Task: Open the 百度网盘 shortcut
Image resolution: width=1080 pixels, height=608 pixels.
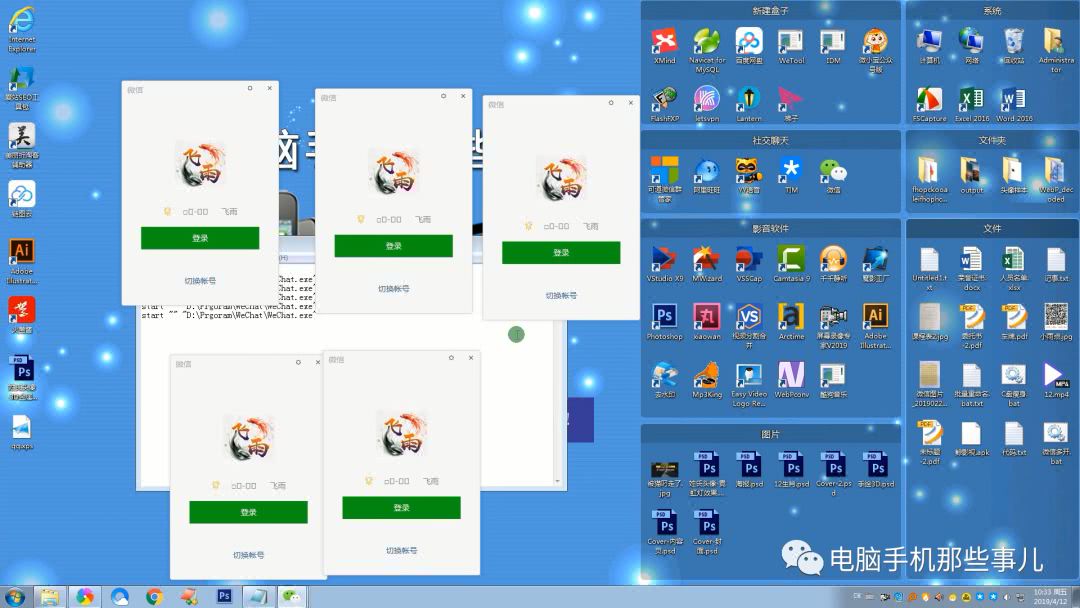Action: point(749,41)
